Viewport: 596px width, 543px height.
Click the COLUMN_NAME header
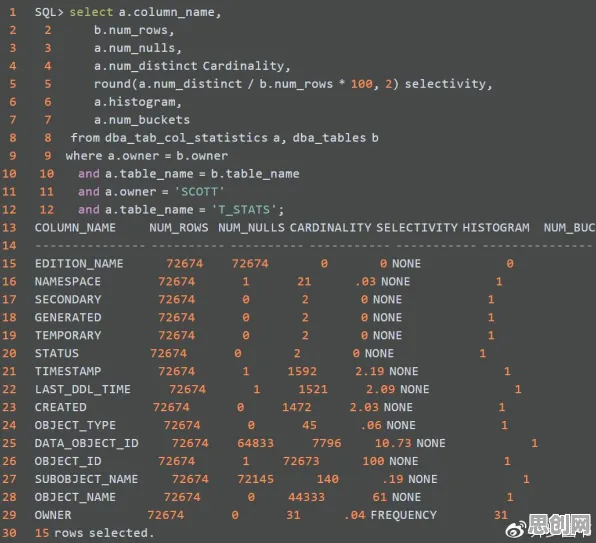point(75,228)
